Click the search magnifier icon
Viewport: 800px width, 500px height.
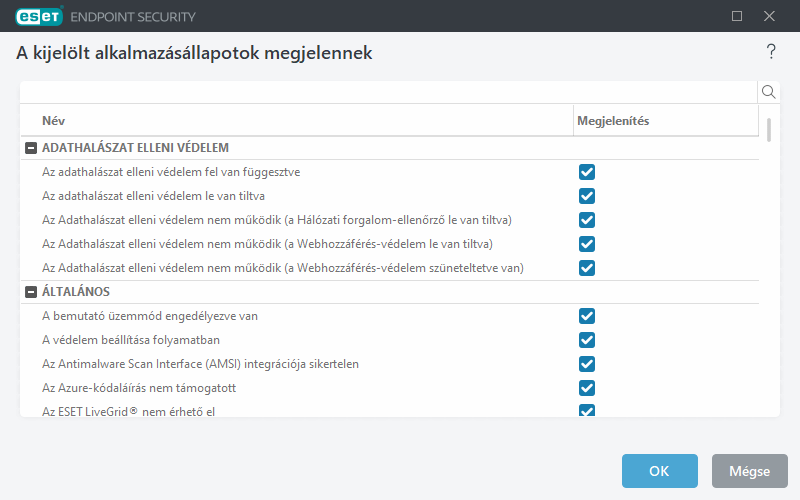coord(769,92)
